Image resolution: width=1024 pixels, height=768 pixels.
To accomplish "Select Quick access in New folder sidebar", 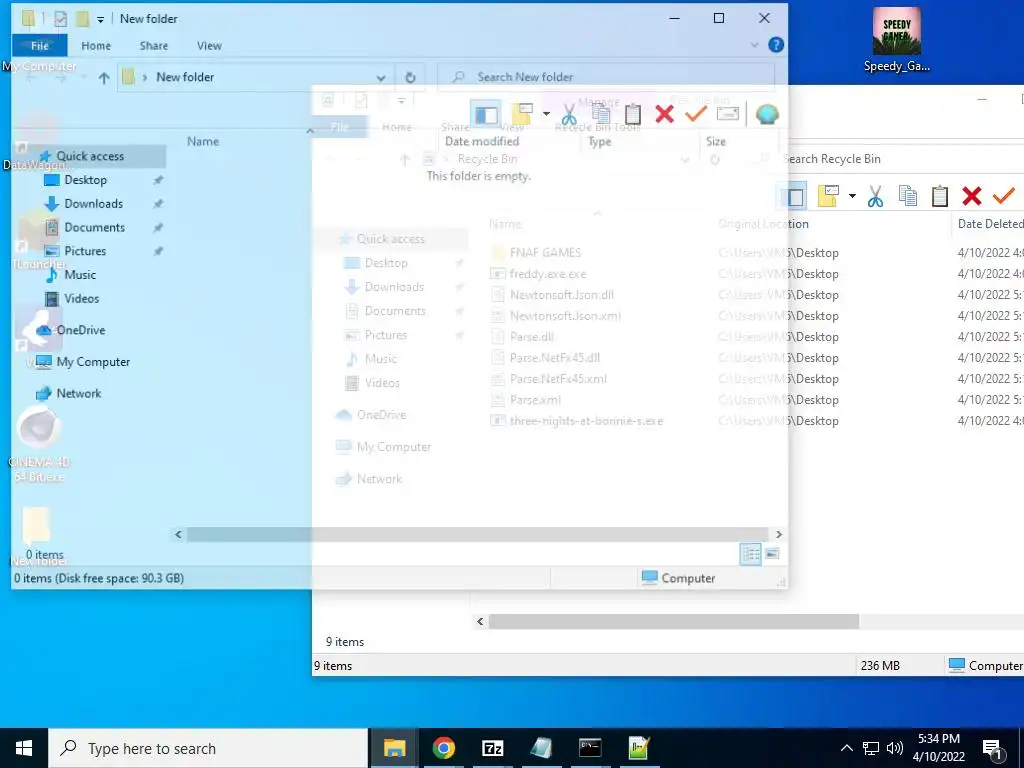I will coord(89,156).
